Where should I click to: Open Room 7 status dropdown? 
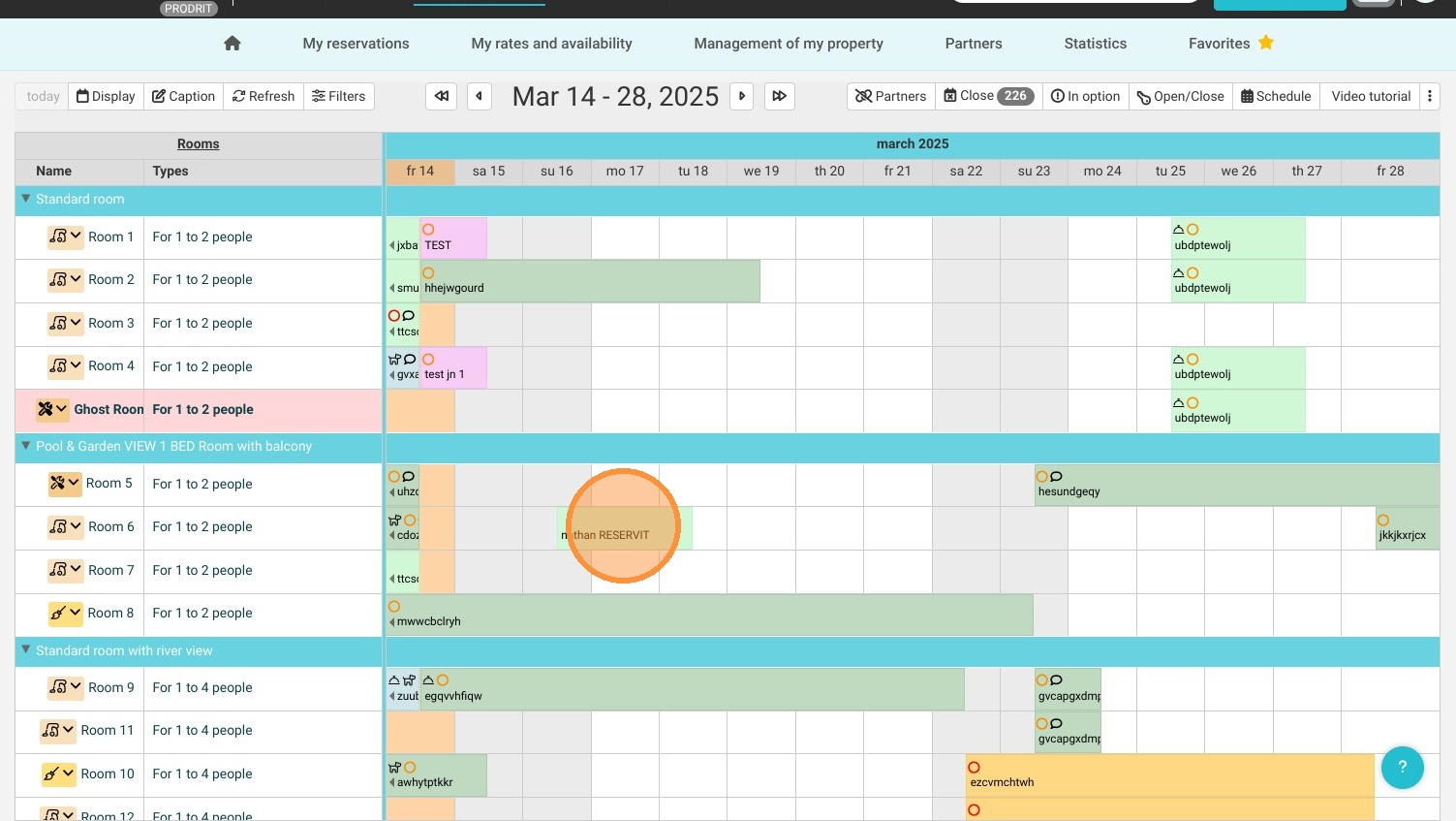tap(66, 570)
